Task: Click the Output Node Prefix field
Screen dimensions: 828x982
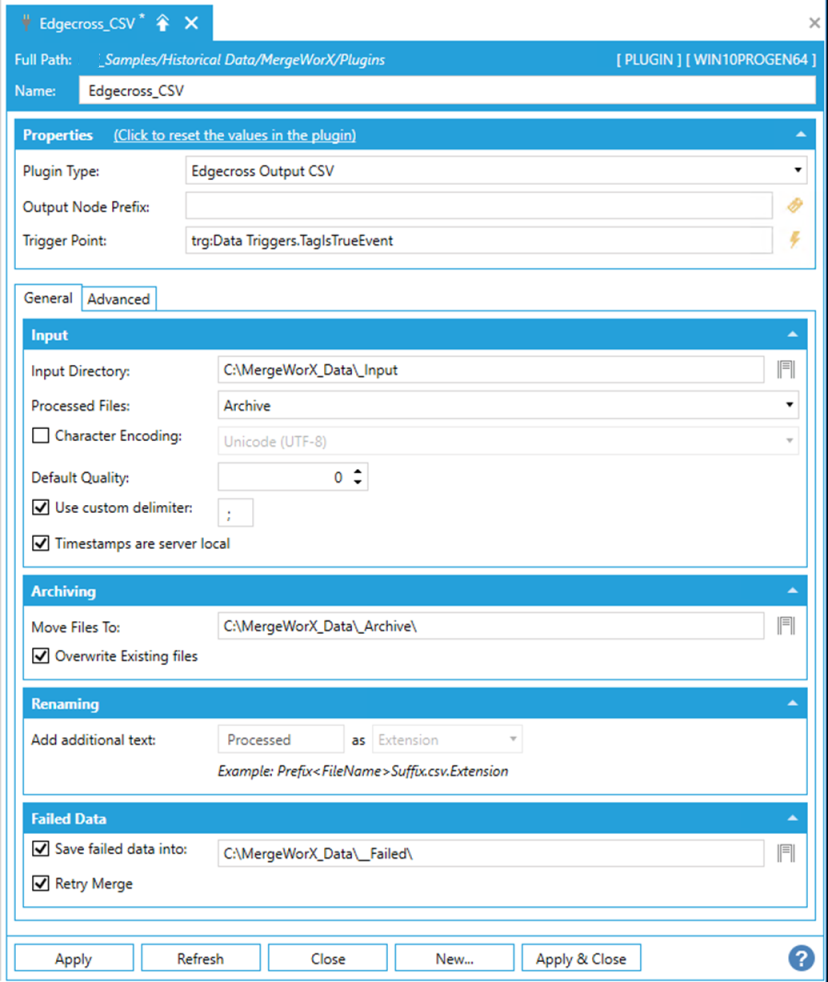Action: (479, 206)
